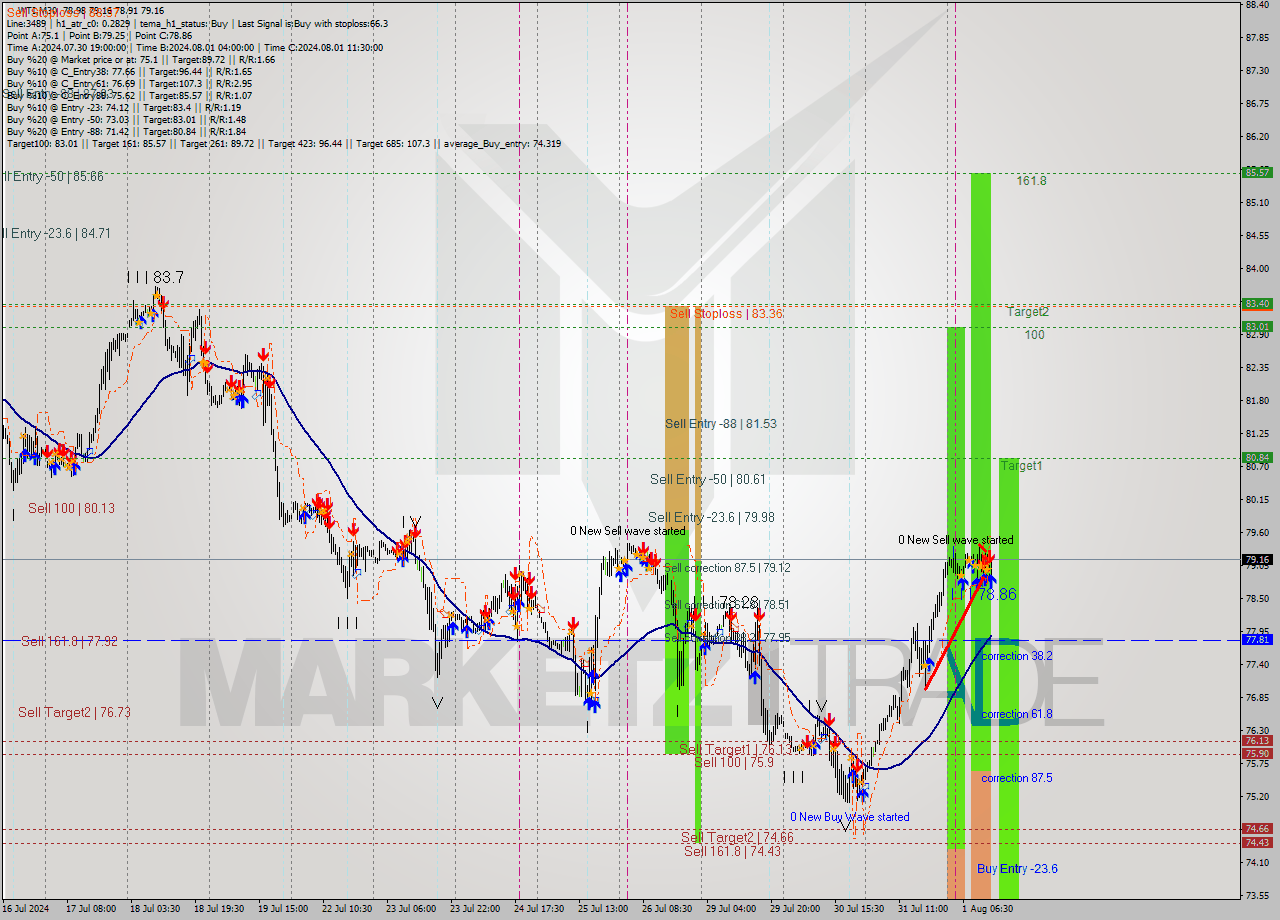Select the 83.01 price axis tag
Viewport: 1280px width, 920px height.
(x=1257, y=327)
